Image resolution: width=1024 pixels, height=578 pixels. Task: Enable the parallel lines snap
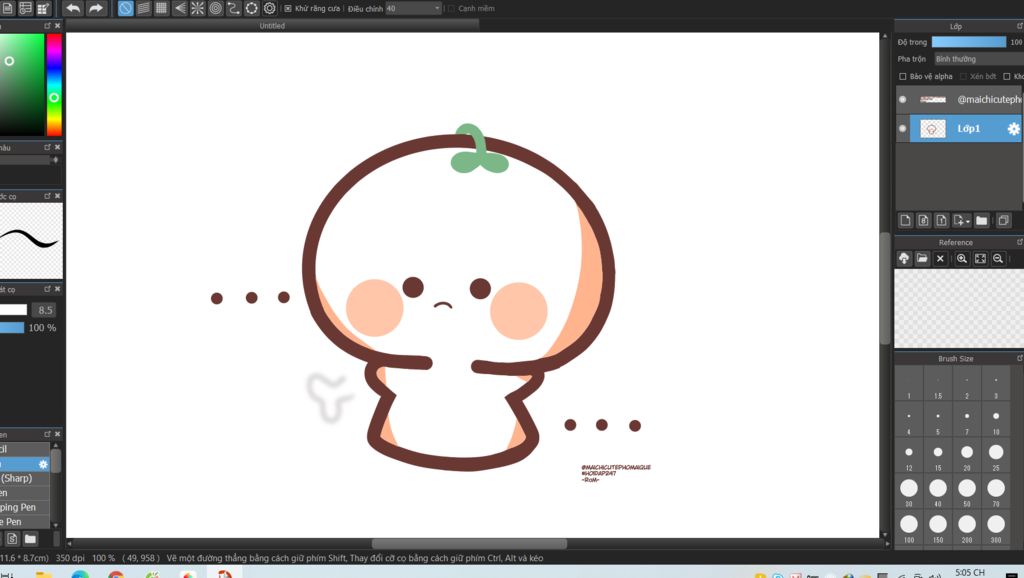click(x=144, y=8)
